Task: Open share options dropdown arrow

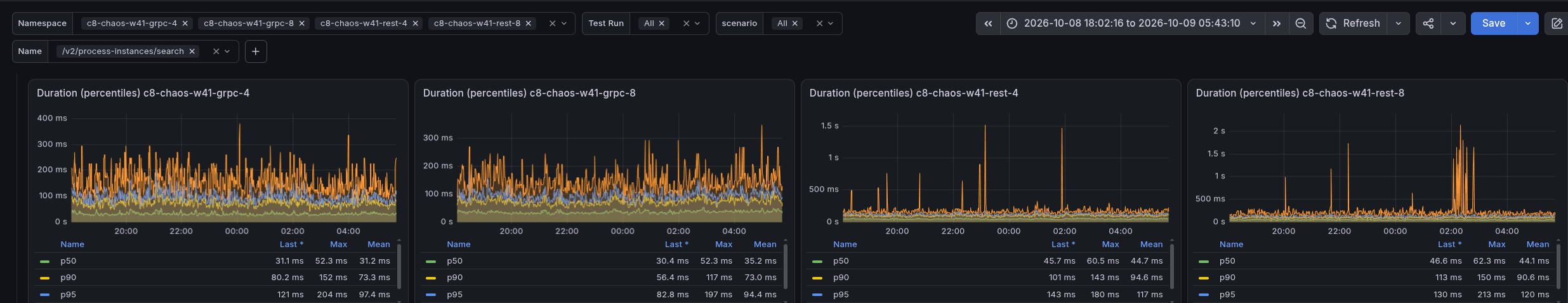Action: [x=1453, y=24]
